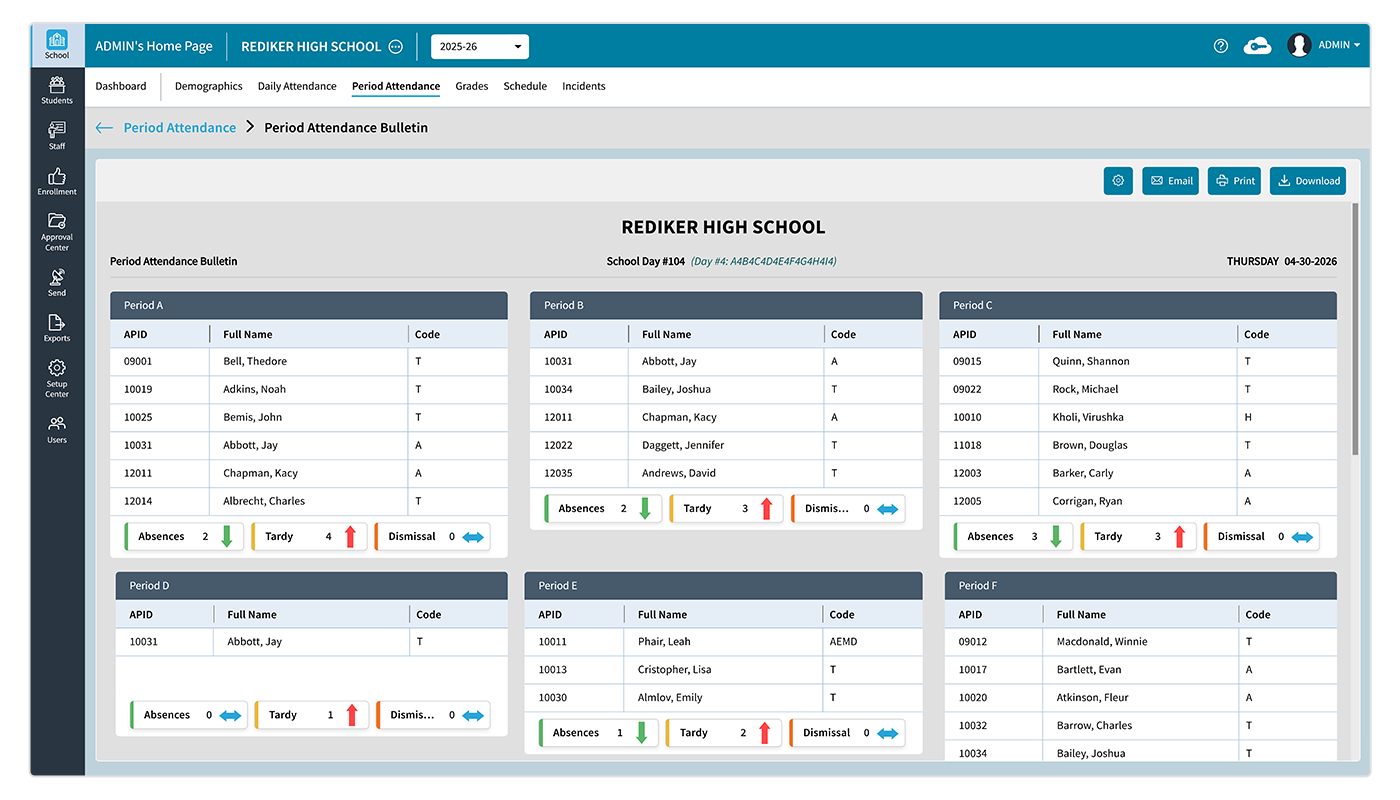Click the cloud key icon in header

[1257, 46]
